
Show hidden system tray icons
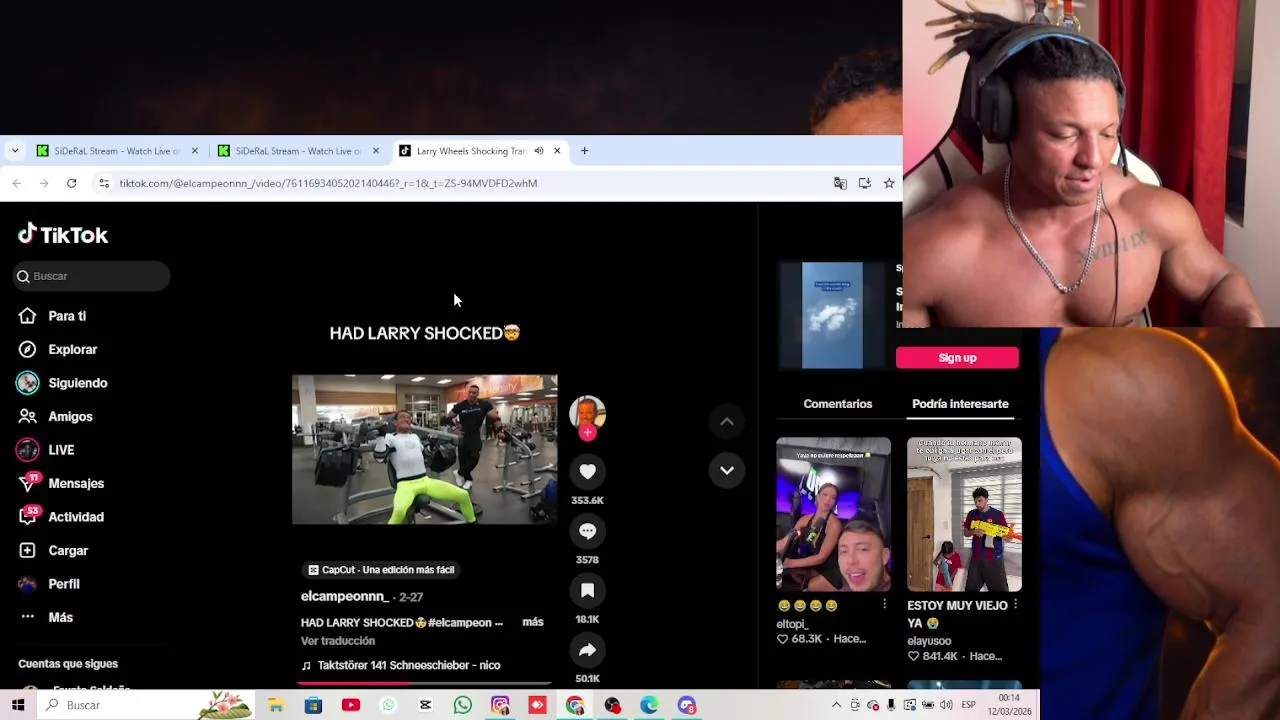[x=836, y=705]
